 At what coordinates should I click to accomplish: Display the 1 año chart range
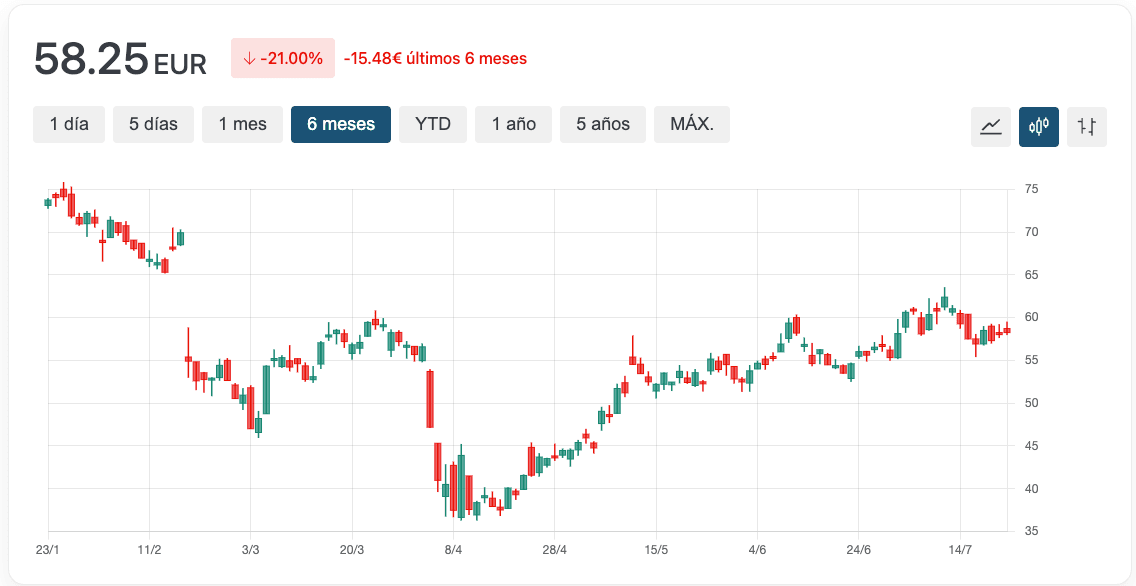coord(513,124)
